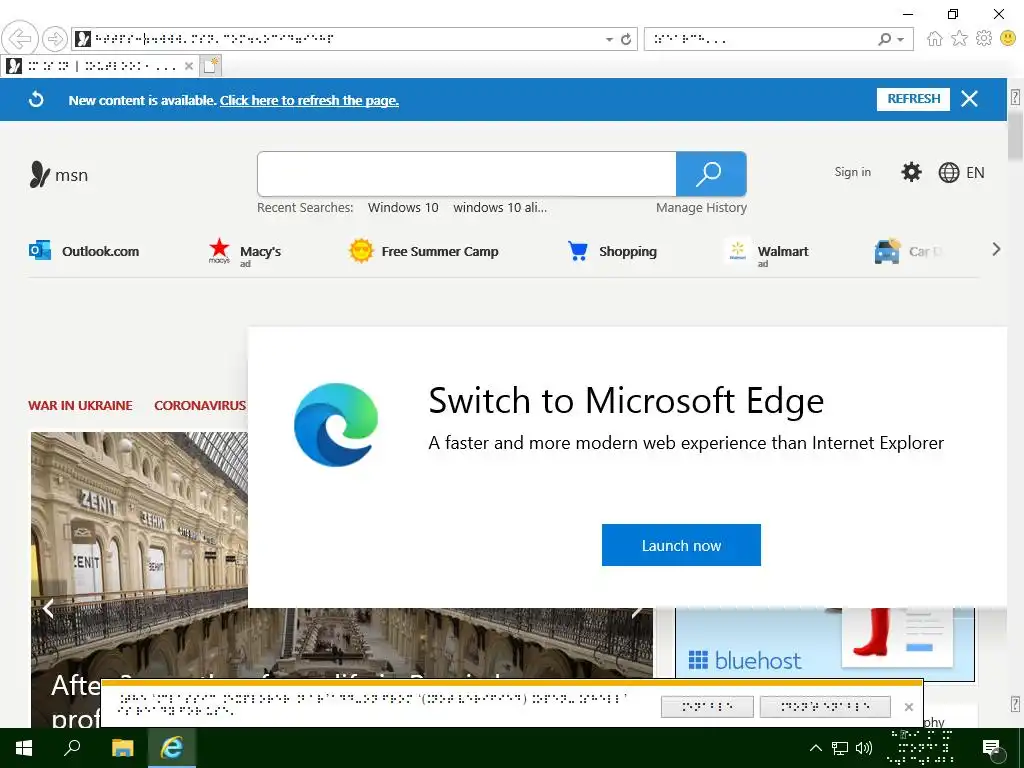Open Free Summer Camp shortcut

[423, 251]
